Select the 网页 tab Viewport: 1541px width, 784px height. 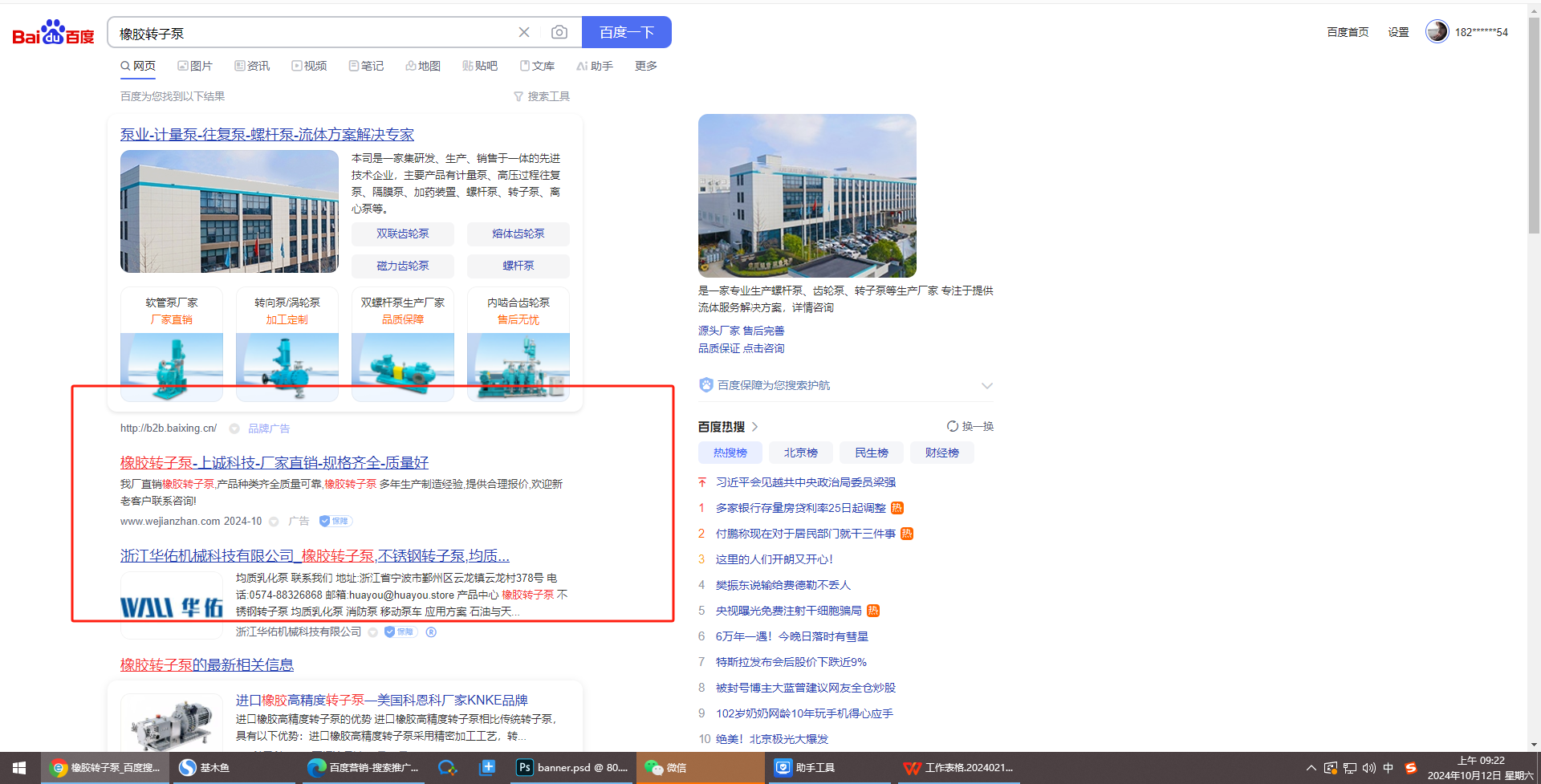point(138,66)
